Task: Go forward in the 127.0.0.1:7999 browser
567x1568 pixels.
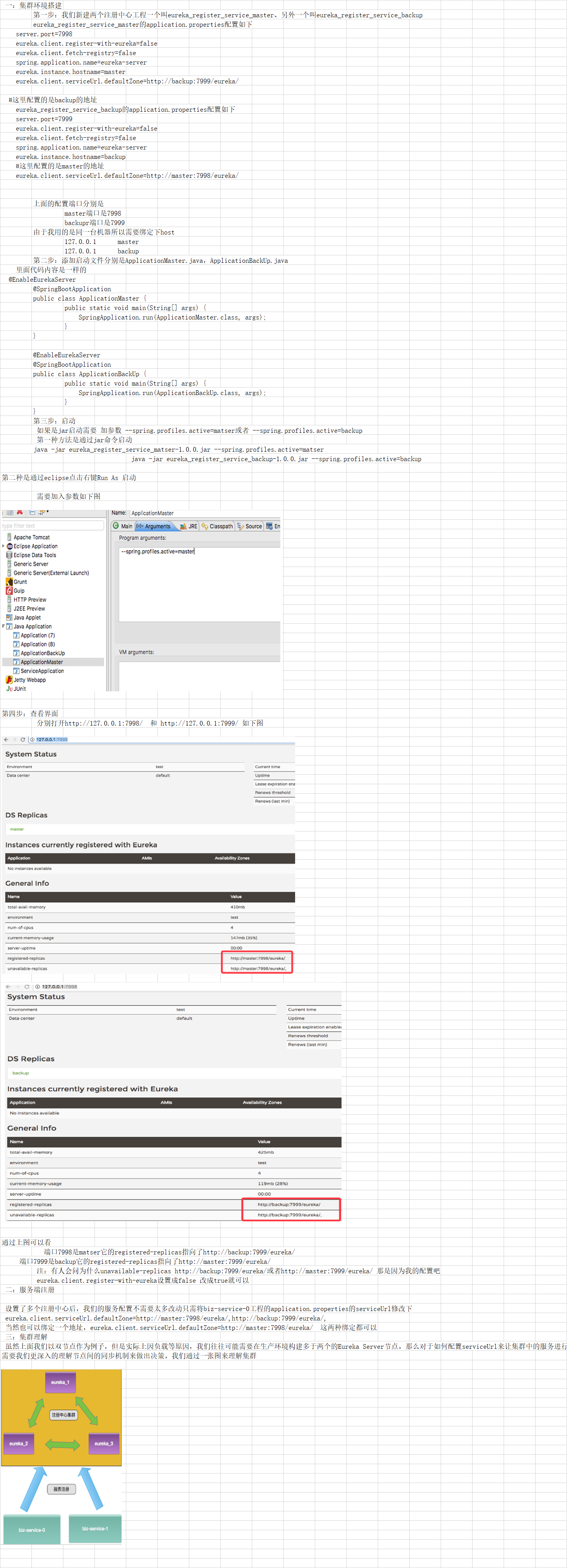Action: (14, 740)
